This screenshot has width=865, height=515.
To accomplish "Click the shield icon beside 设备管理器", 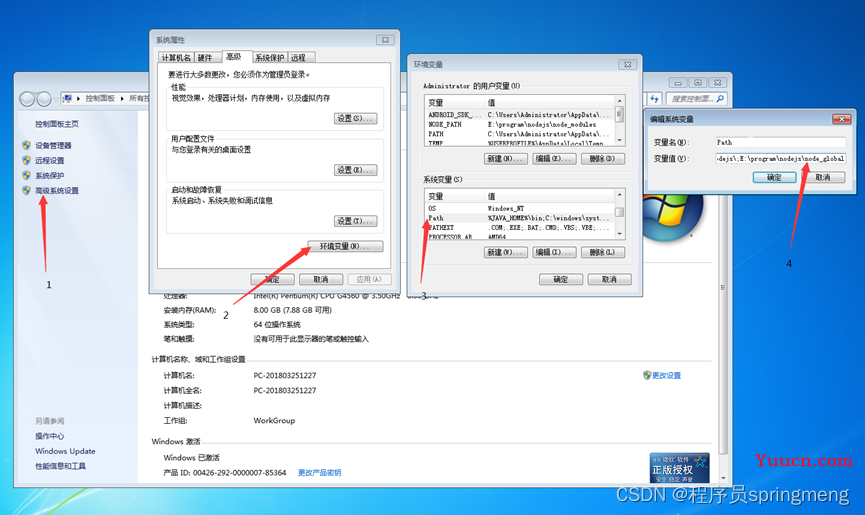I will [26, 145].
